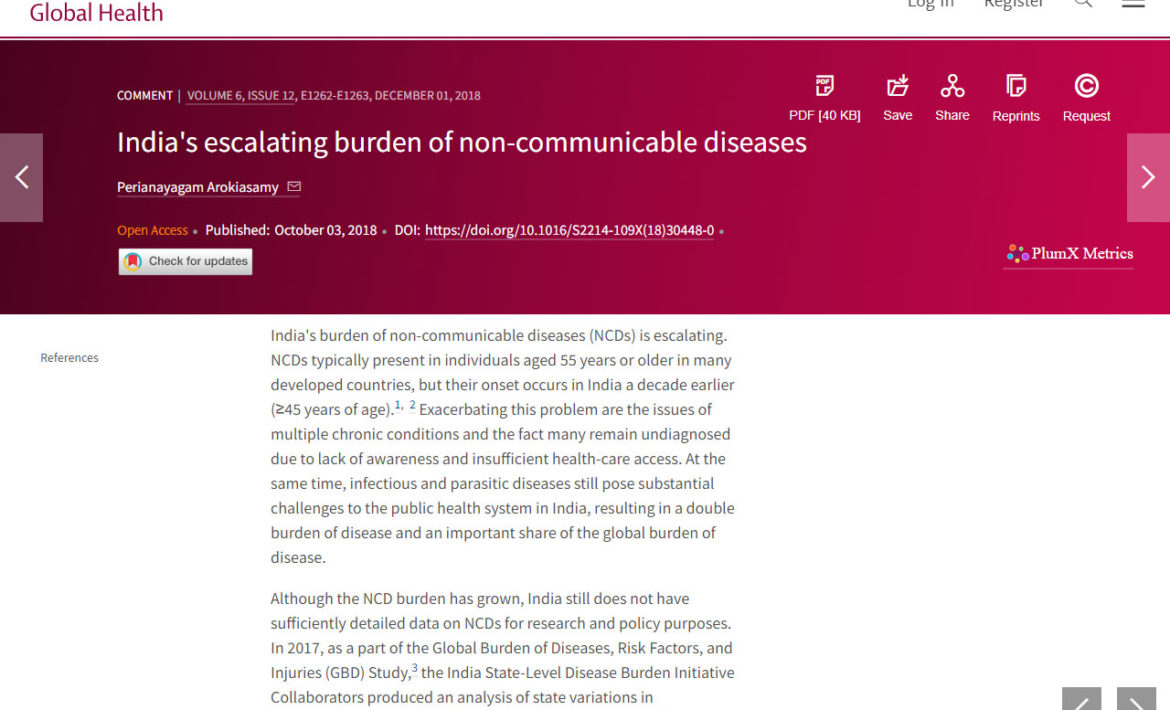
Task: Open the Share icon
Action: (952, 86)
